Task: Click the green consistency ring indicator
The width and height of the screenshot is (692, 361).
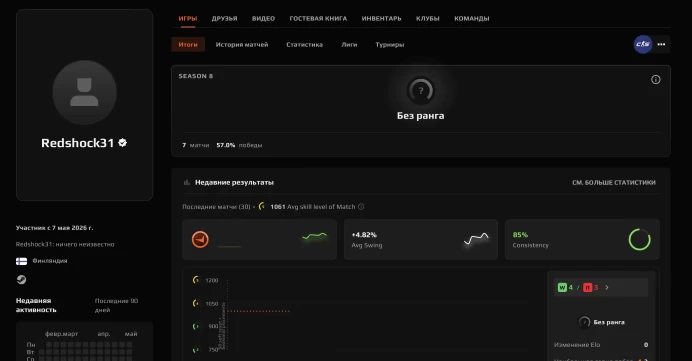Action: (x=639, y=240)
